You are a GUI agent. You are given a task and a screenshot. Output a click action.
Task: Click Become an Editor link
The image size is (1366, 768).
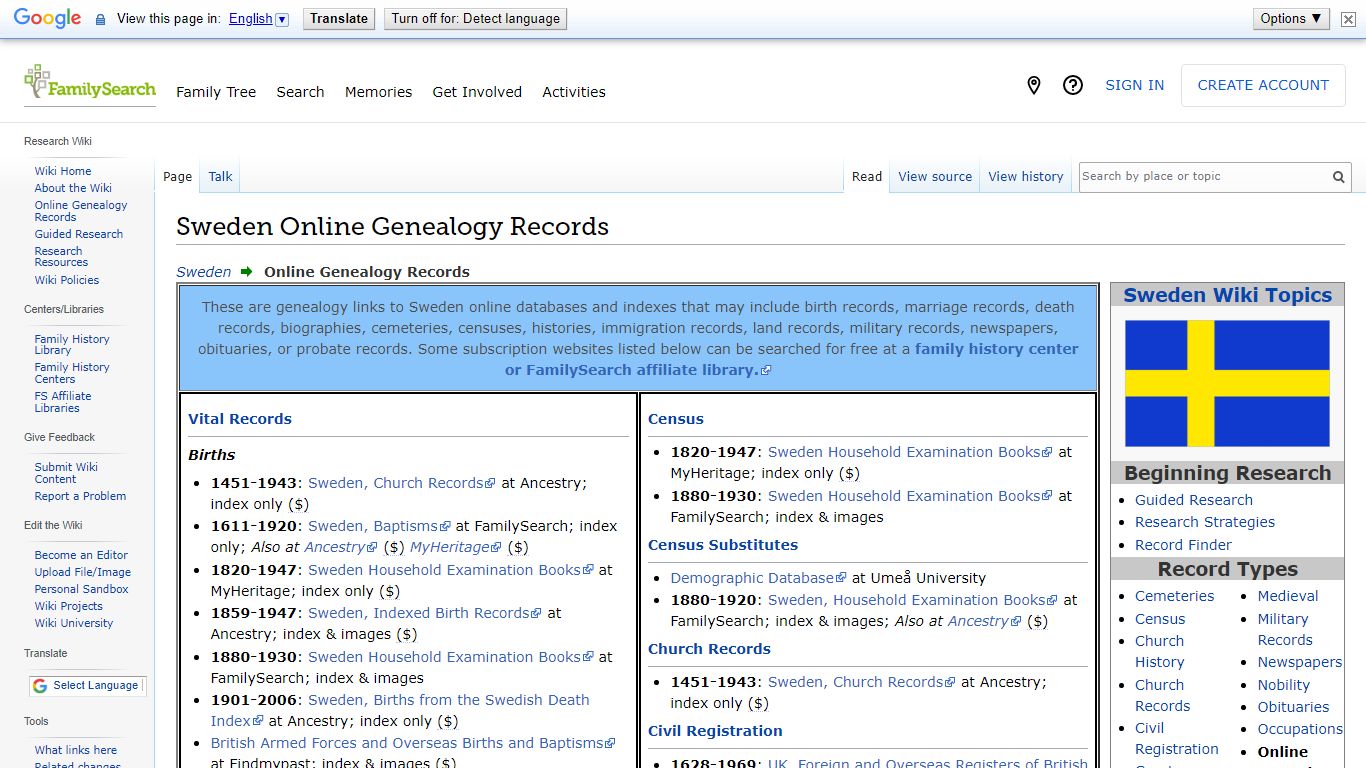(x=81, y=555)
